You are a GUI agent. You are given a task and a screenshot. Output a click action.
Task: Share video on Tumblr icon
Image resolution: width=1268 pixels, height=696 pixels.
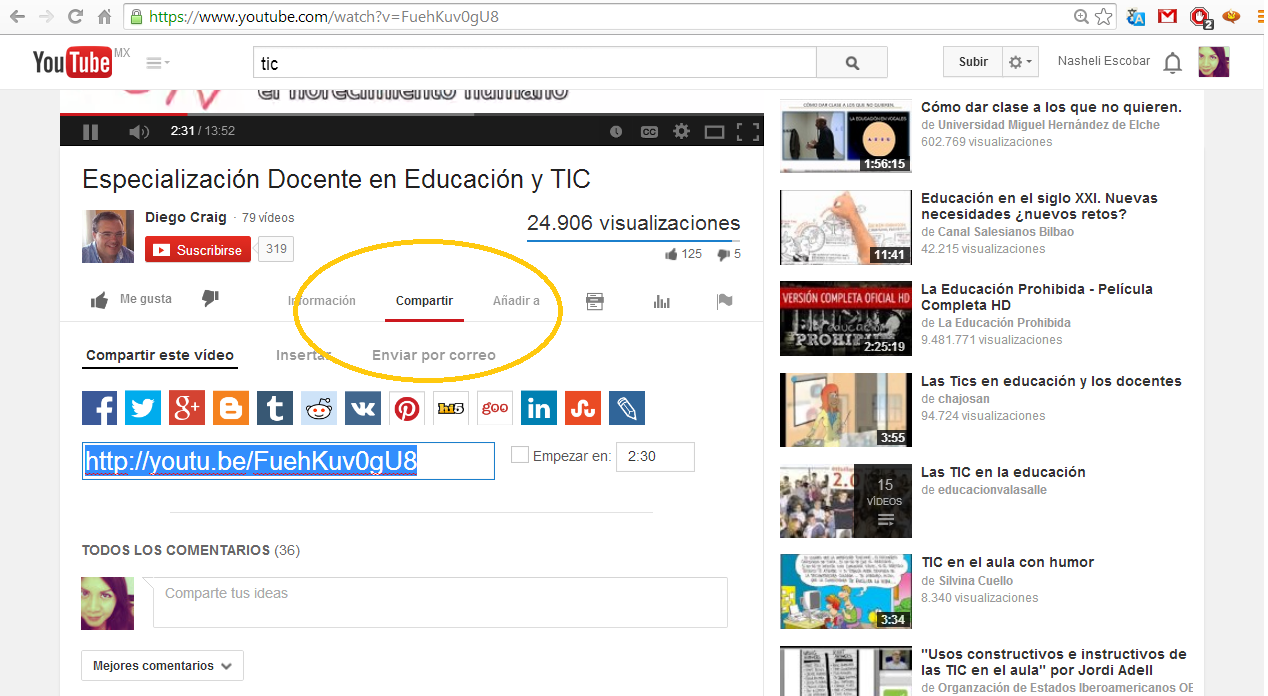275,408
